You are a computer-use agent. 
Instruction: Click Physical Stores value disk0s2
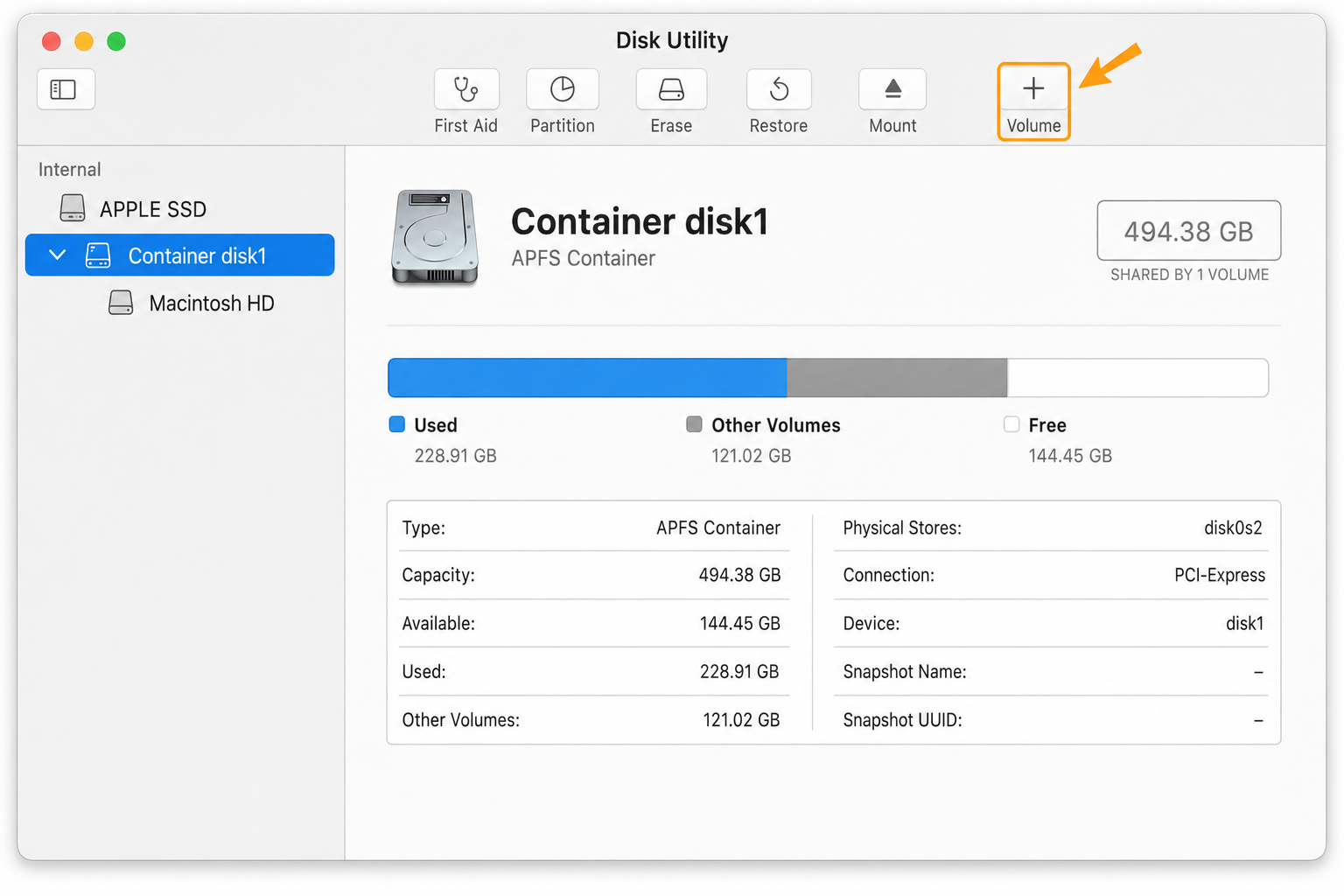(1233, 528)
